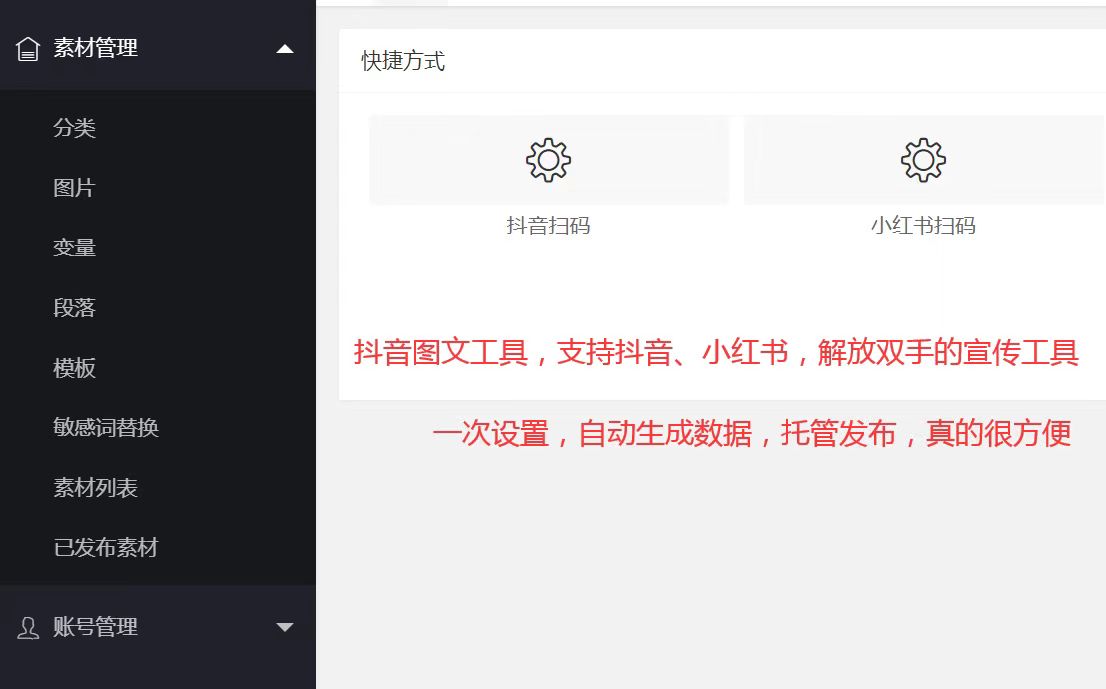
Task: Click the gear icon above 抖音扫码
Action: 548,160
